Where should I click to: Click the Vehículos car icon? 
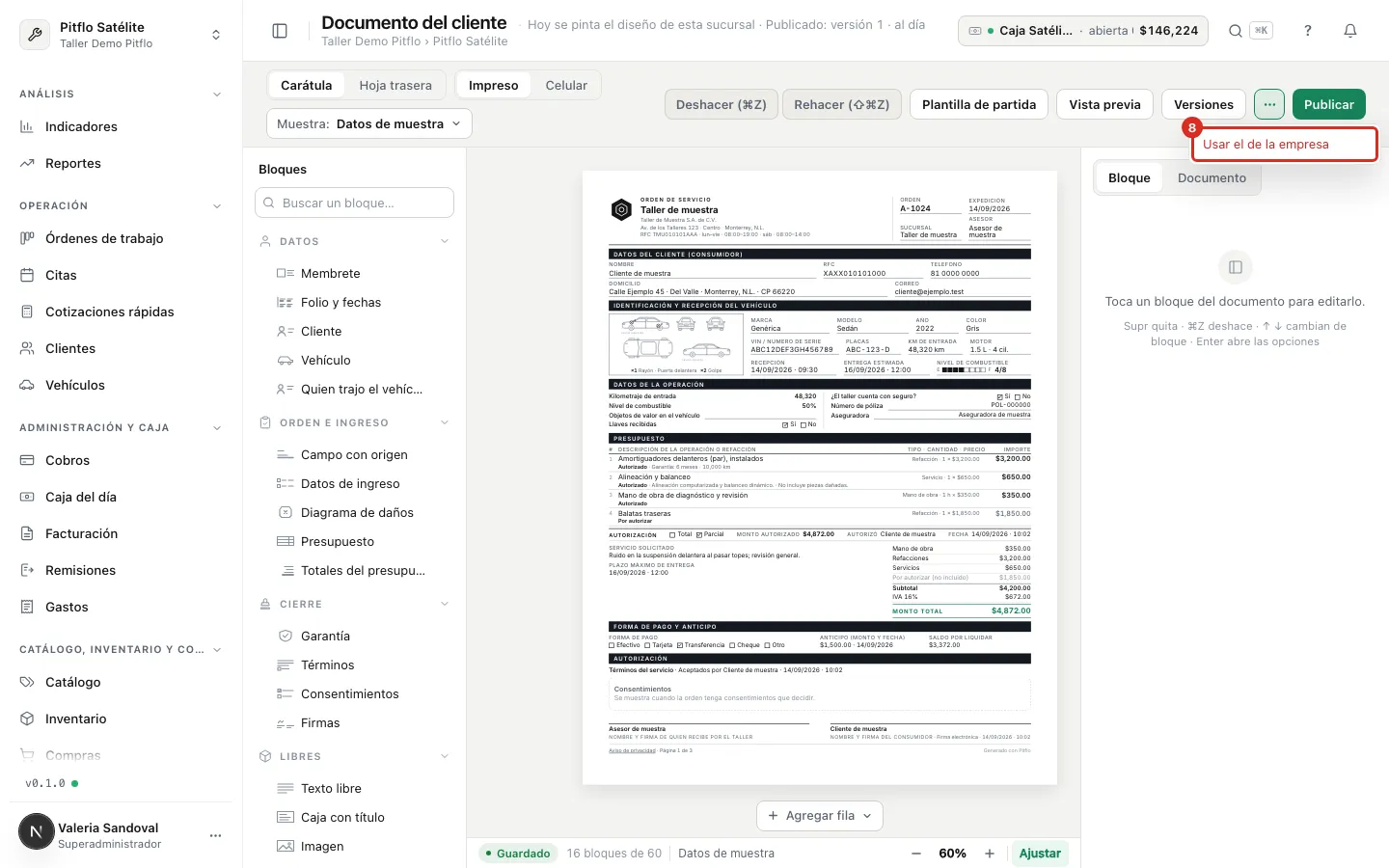point(27,385)
